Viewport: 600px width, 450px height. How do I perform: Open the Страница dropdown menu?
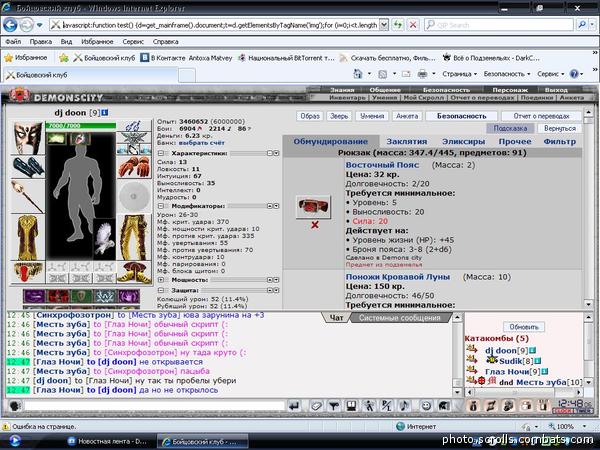tap(459, 74)
